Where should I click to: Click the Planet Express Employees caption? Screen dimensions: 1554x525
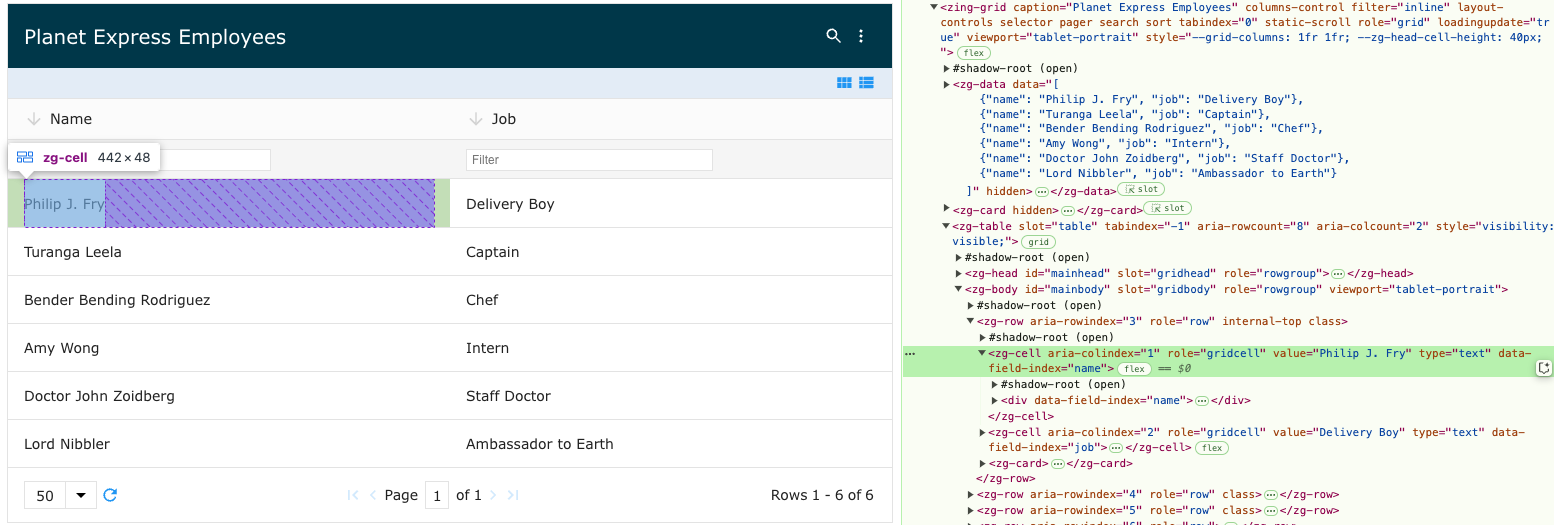point(155,37)
